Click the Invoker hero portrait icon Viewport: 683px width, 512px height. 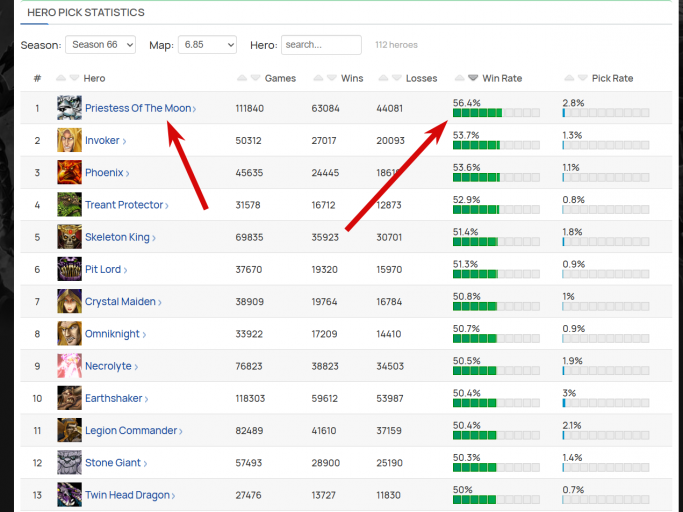point(69,140)
